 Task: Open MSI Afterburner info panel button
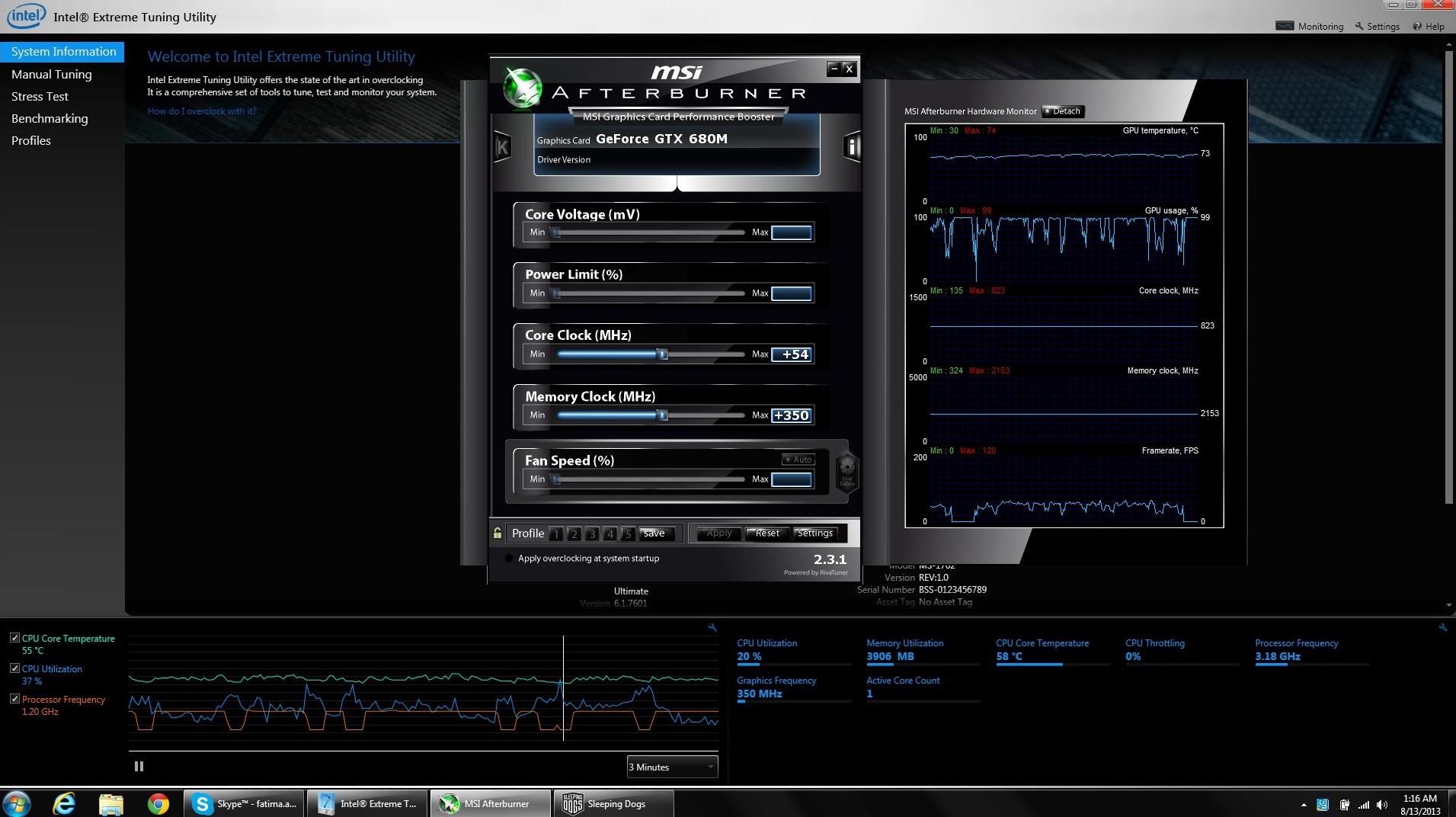click(x=853, y=147)
